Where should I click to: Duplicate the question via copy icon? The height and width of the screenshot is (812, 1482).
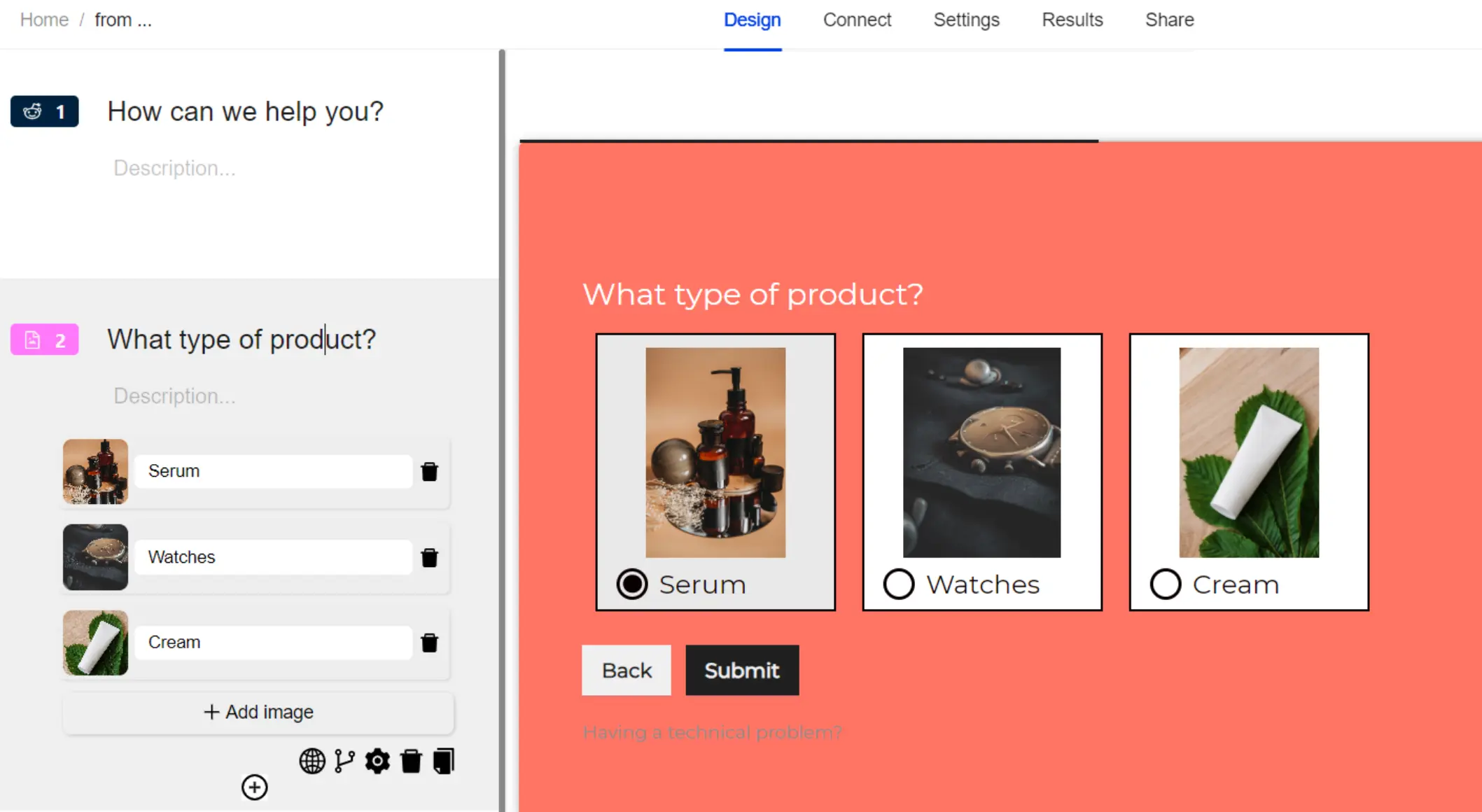[x=444, y=761]
